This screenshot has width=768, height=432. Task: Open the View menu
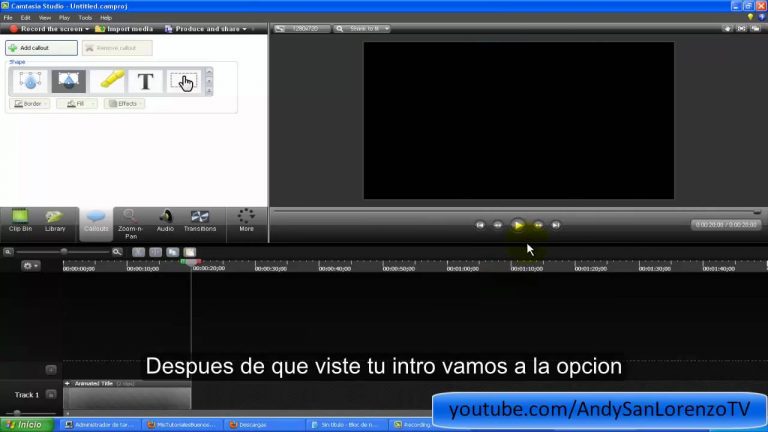[45, 18]
